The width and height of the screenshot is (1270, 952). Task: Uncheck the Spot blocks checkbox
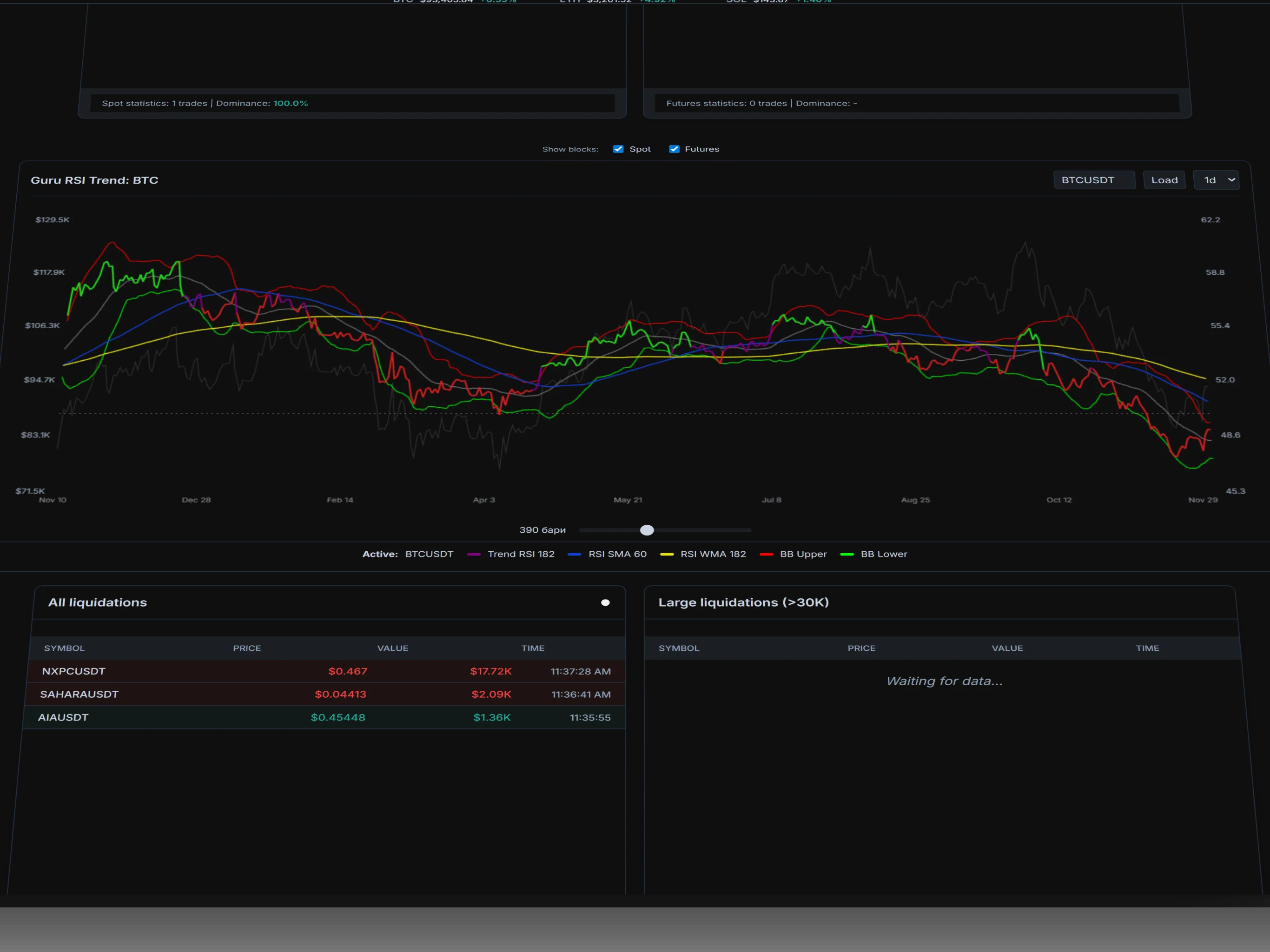click(618, 149)
